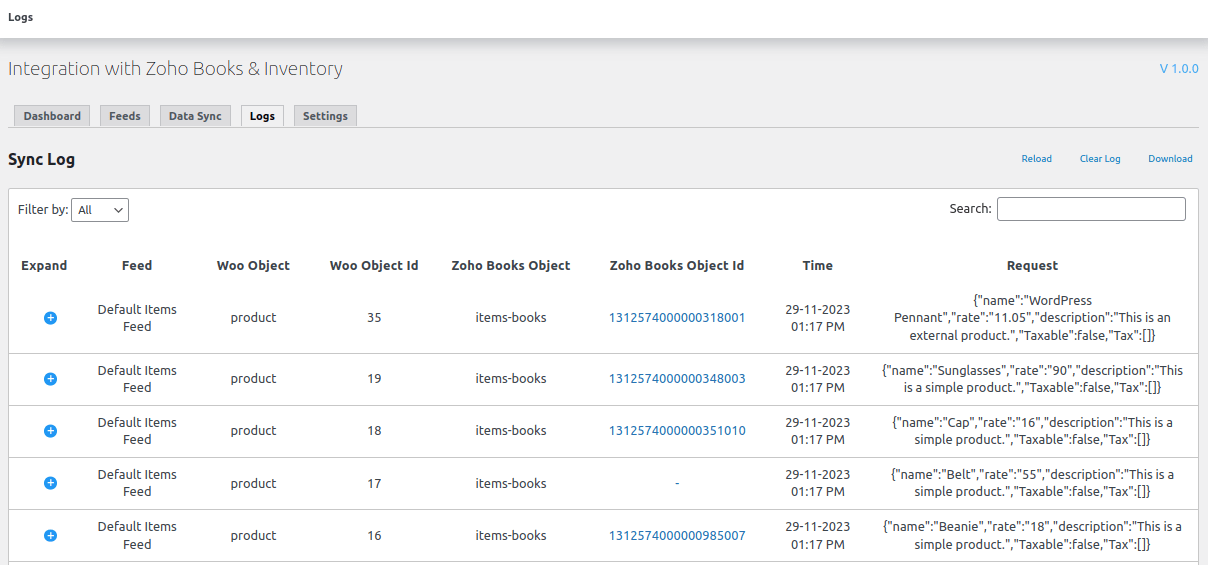Viewport: 1208px width, 565px height.
Task: Click the Clear Log link
Action: (1100, 159)
